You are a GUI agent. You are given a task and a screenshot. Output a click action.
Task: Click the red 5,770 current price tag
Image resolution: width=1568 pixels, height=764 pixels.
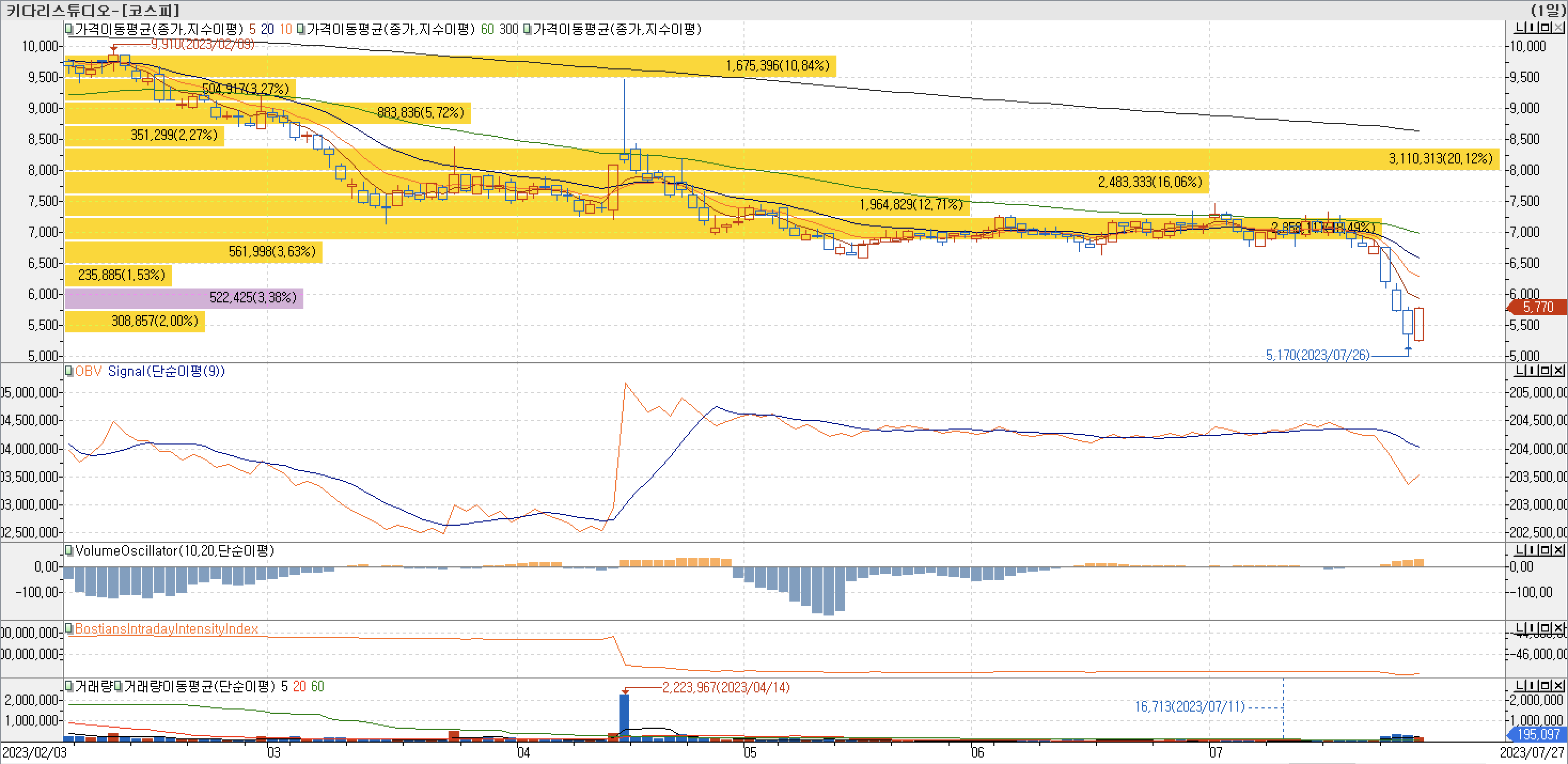click(1538, 307)
